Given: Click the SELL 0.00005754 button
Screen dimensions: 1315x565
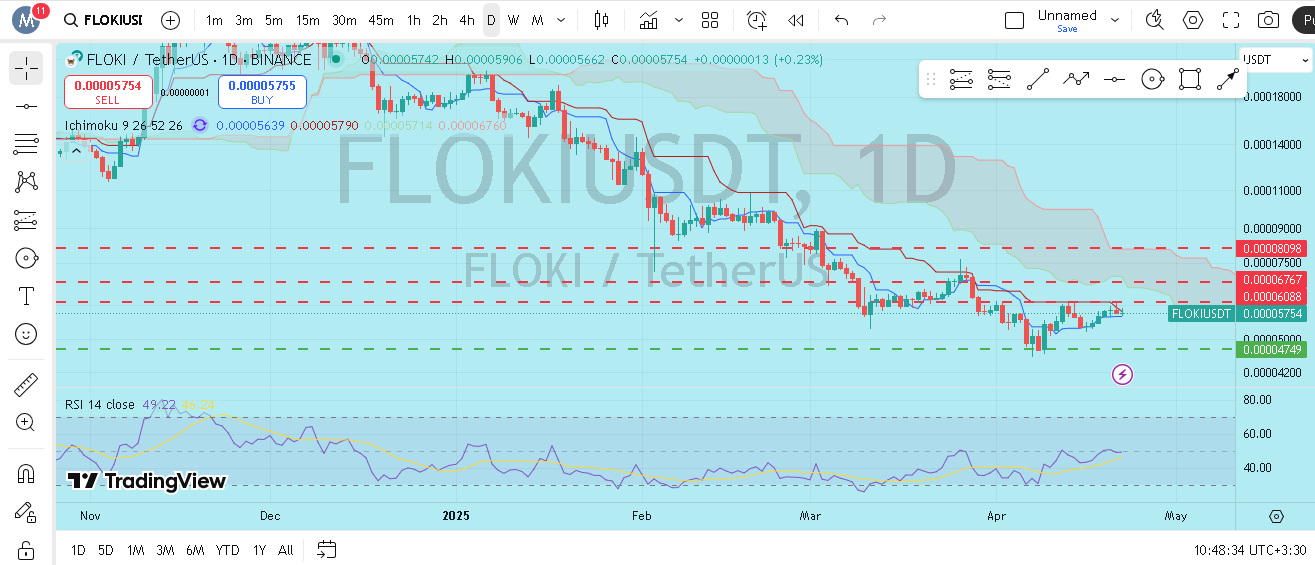Looking at the screenshot, I should tap(108, 93).
